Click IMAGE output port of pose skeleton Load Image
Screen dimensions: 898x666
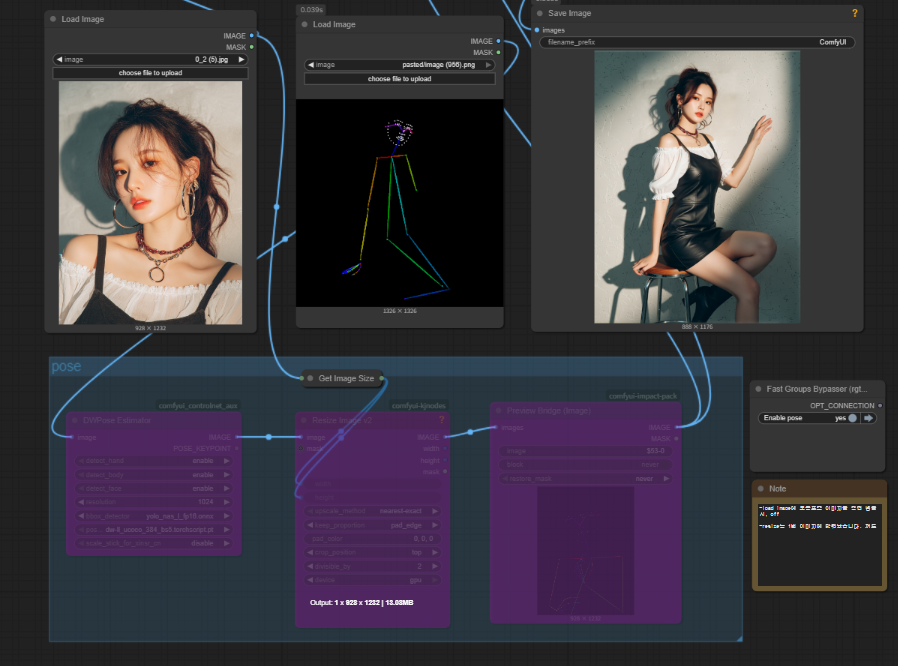[x=499, y=41]
